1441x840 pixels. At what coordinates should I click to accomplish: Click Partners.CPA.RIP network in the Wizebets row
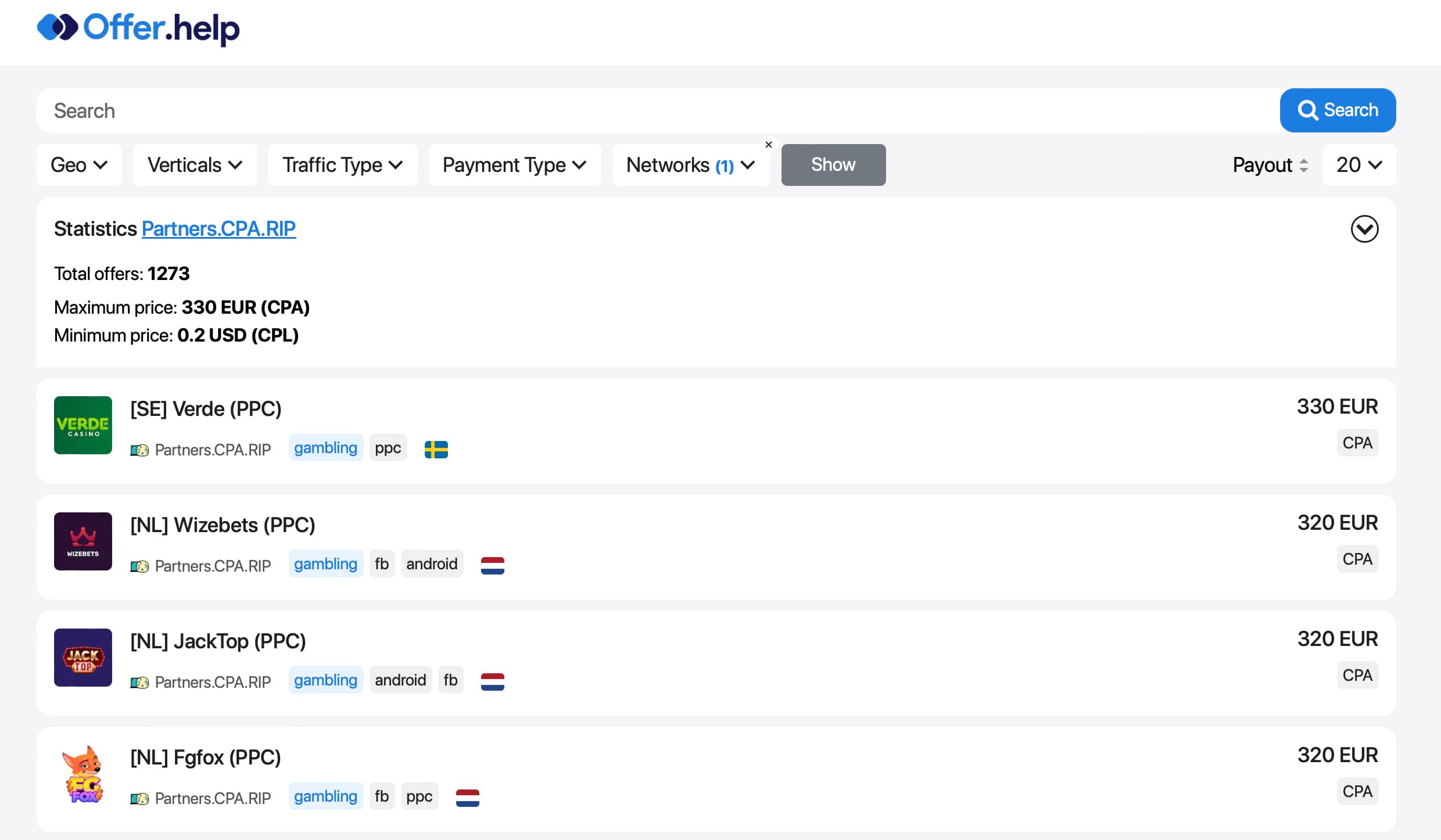(213, 566)
